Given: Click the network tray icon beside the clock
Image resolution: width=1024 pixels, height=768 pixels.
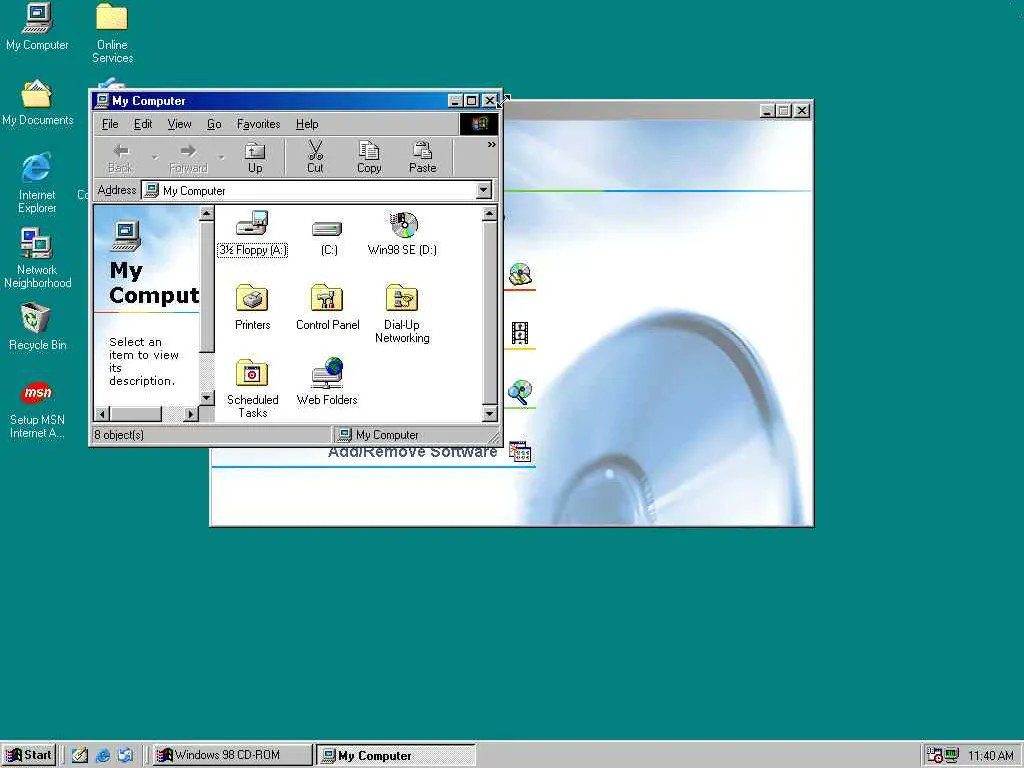Looking at the screenshot, I should click(x=952, y=756).
